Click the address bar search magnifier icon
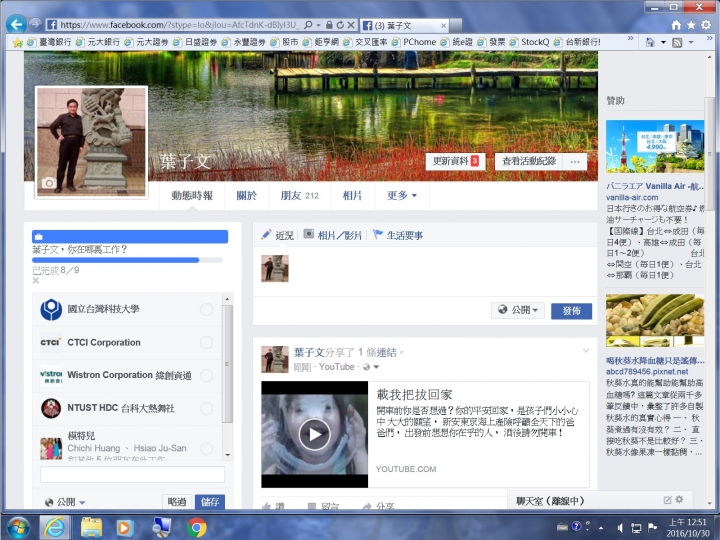 (308, 25)
